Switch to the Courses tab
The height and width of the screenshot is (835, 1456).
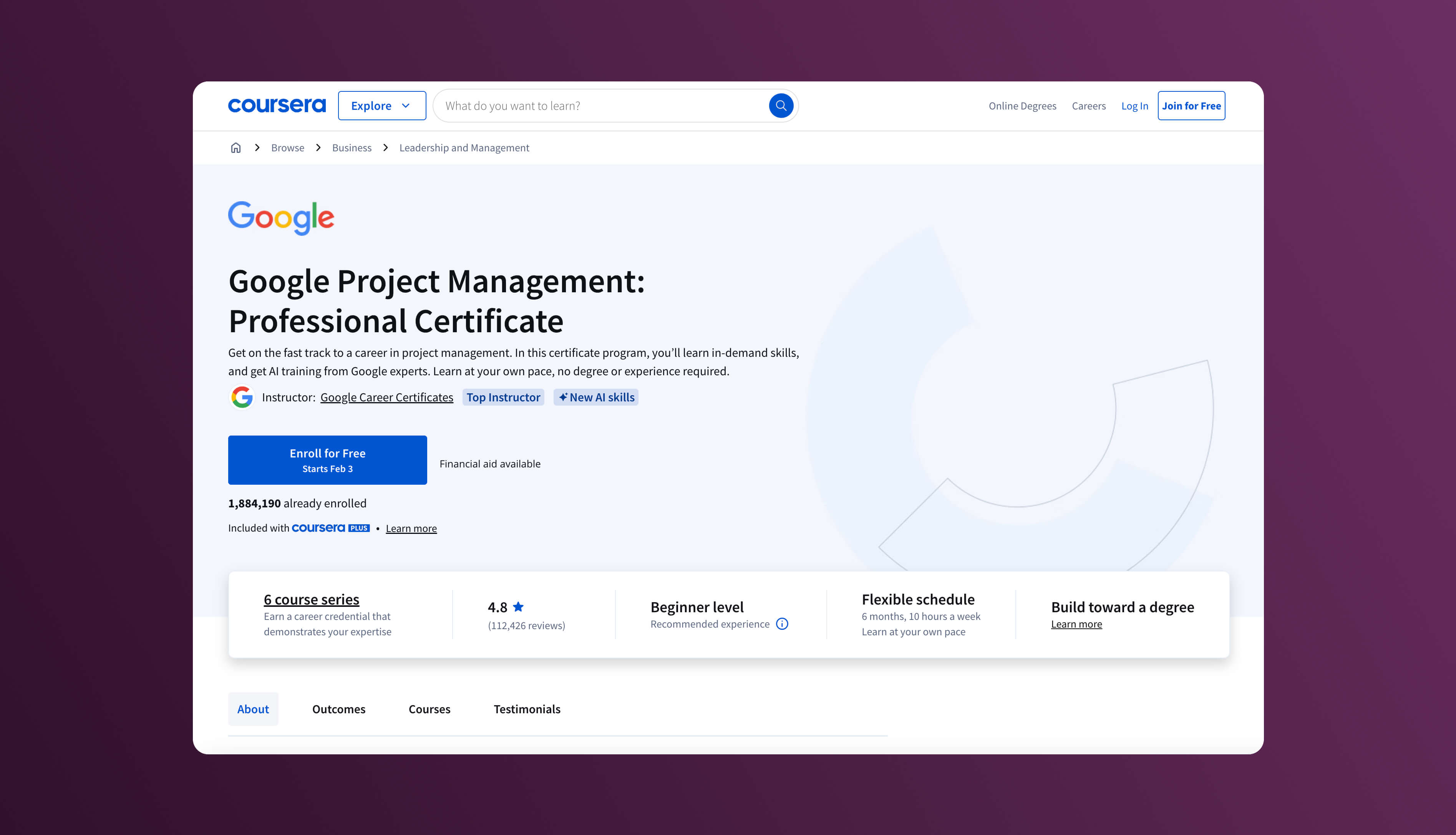coord(430,709)
